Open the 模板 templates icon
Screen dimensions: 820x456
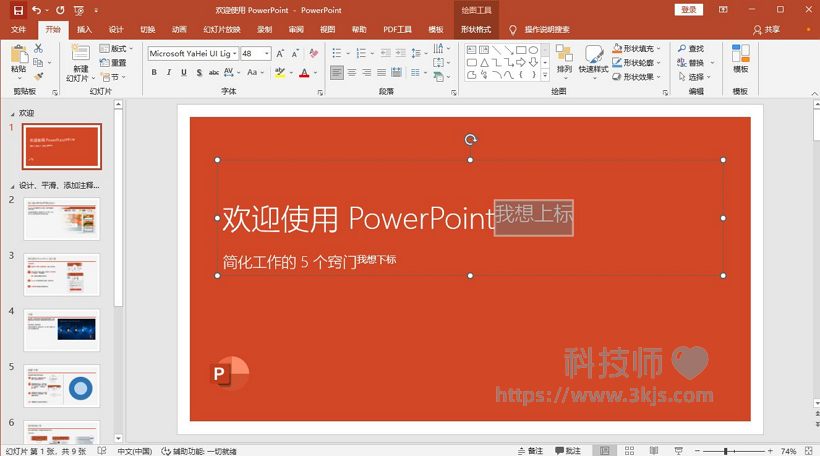coord(741,59)
